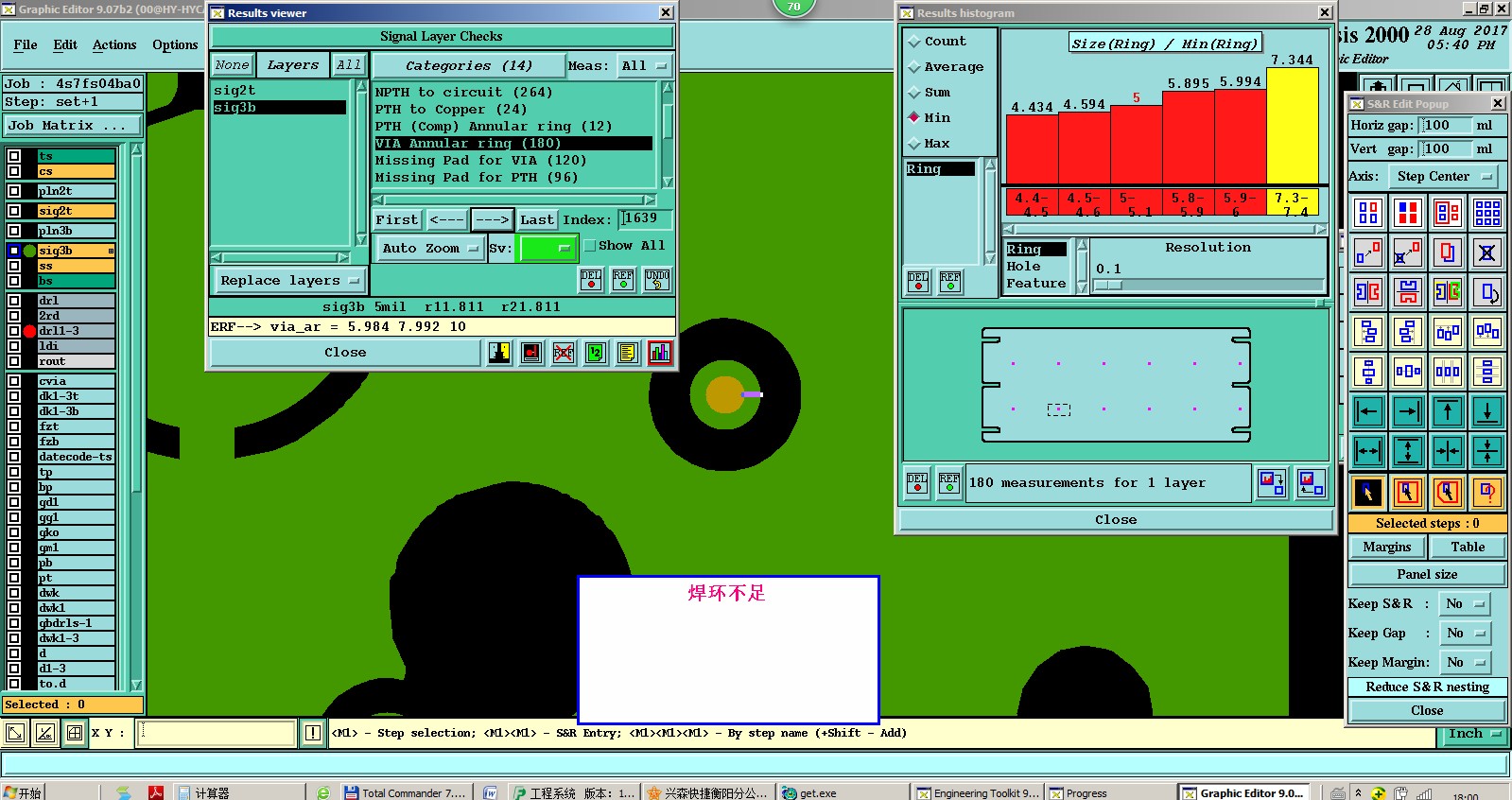1512x800 pixels.
Task: Click the red 4.434 histogram bar
Action: 1032,149
